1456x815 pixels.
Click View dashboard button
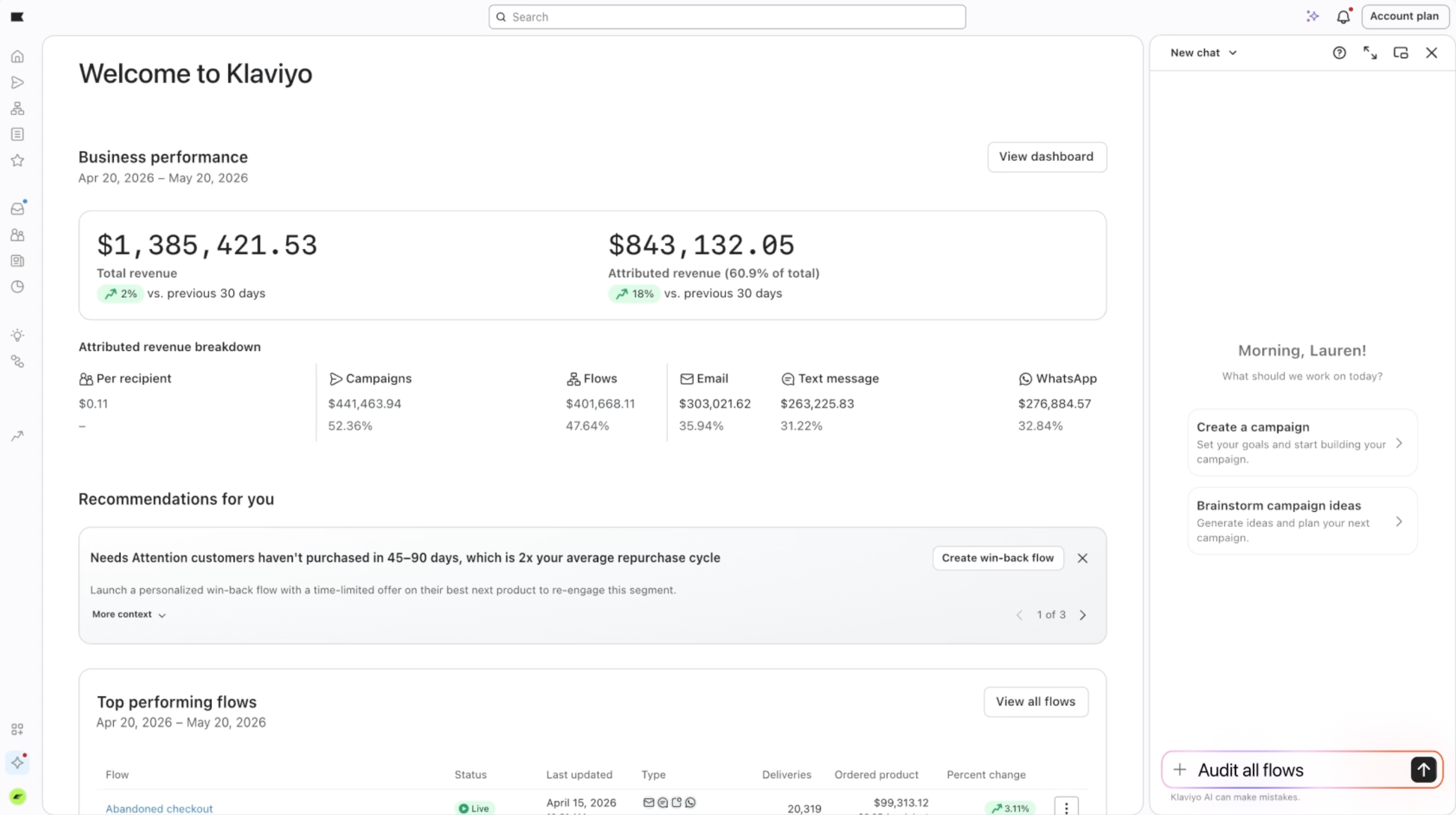(1047, 157)
